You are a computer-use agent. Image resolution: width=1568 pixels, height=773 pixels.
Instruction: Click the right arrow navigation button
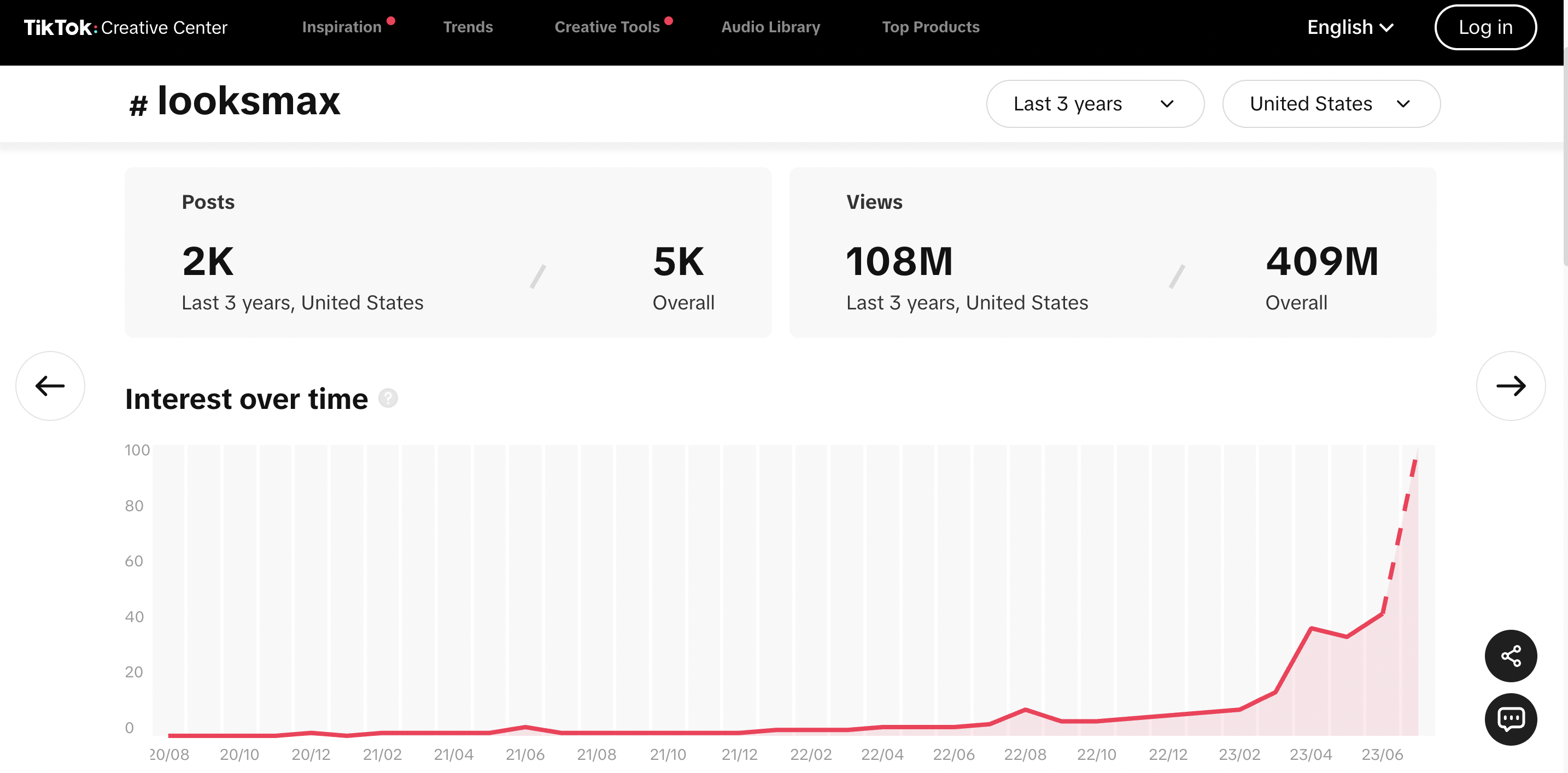(x=1510, y=385)
